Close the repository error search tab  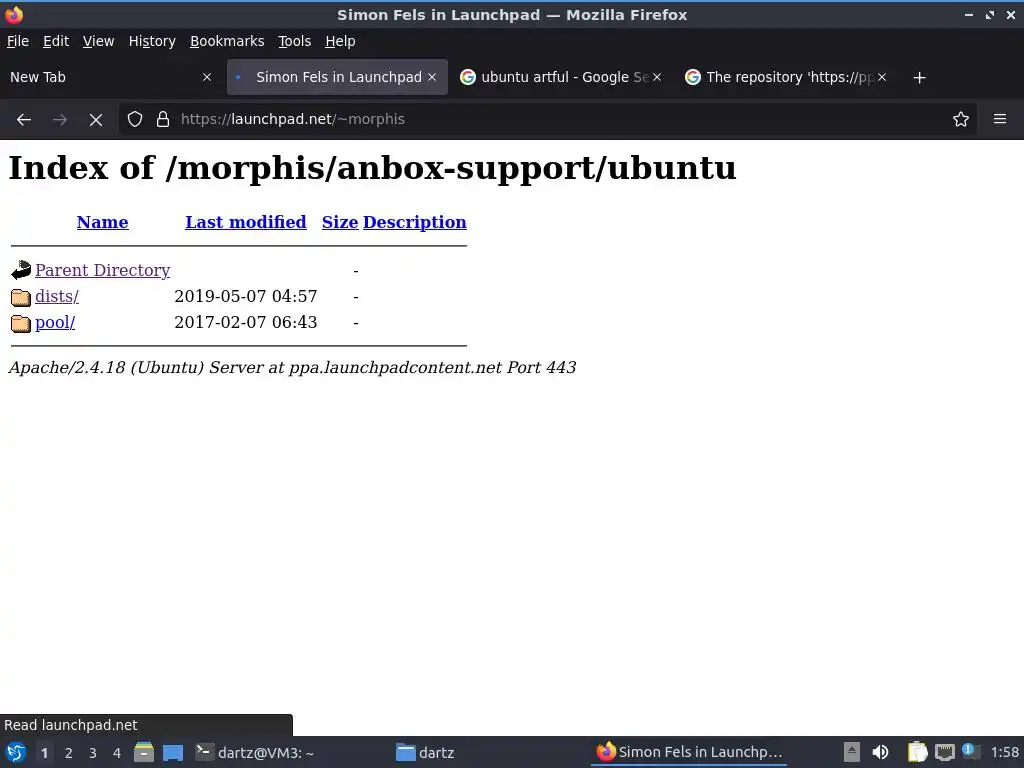pos(882,77)
